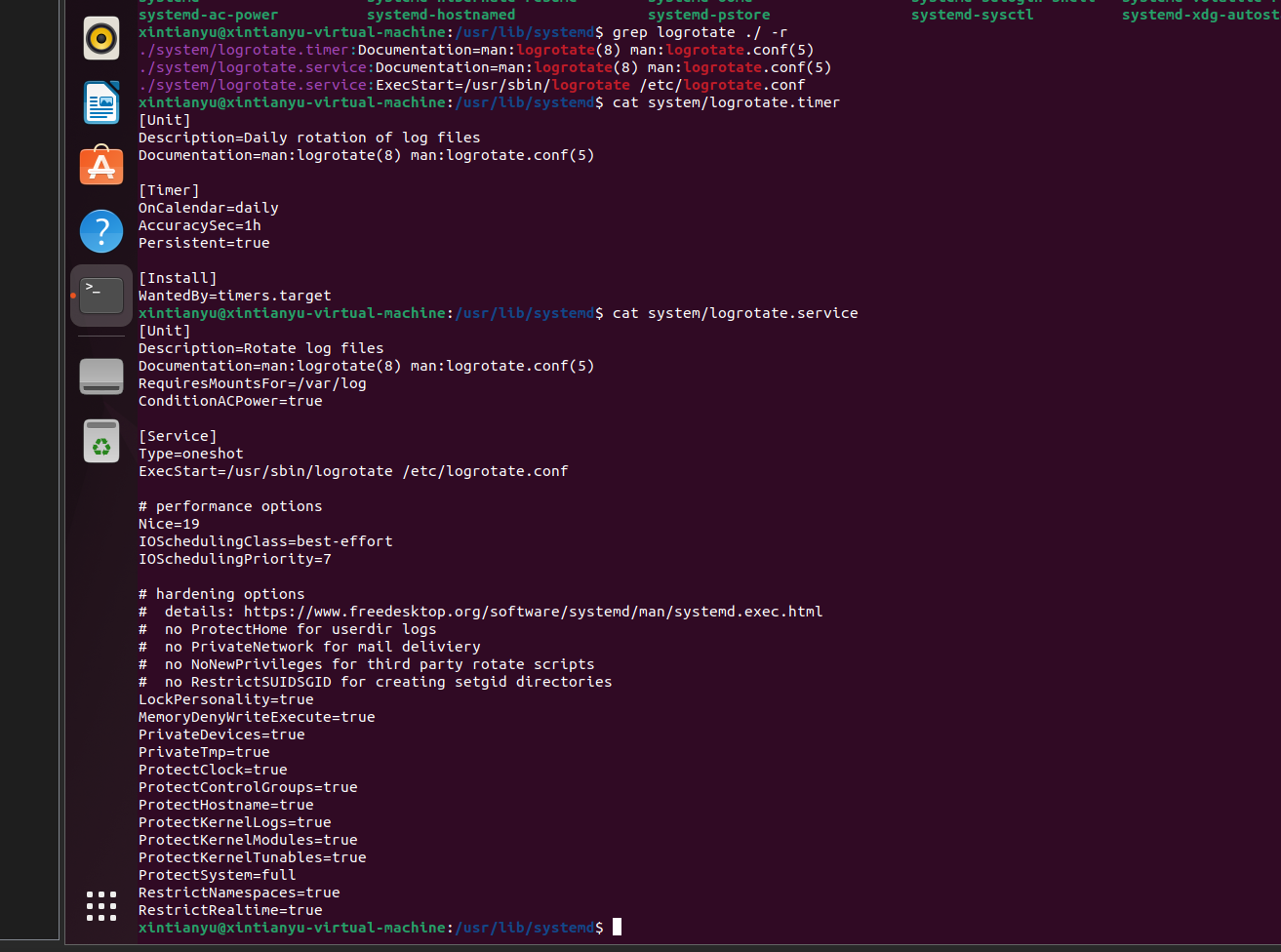Click the Persistent=true line
The width and height of the screenshot is (1281, 952).
(204, 242)
